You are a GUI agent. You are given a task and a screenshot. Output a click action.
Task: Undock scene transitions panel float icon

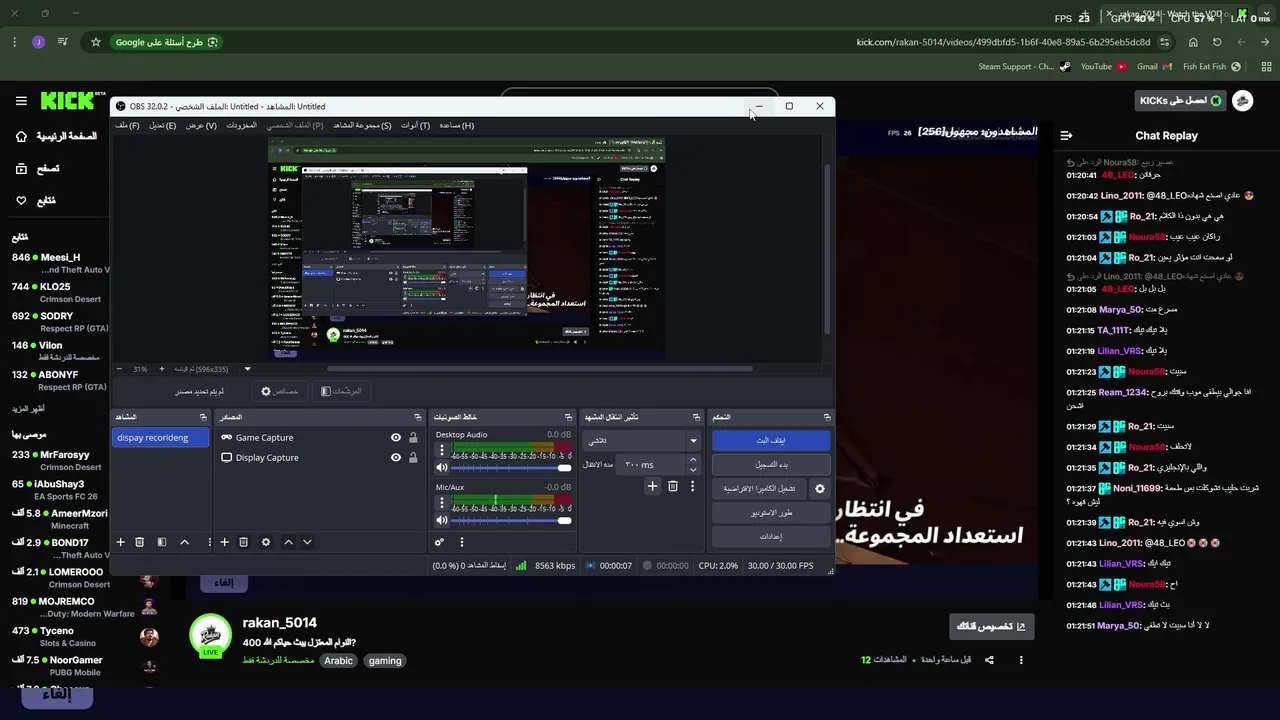click(x=697, y=417)
